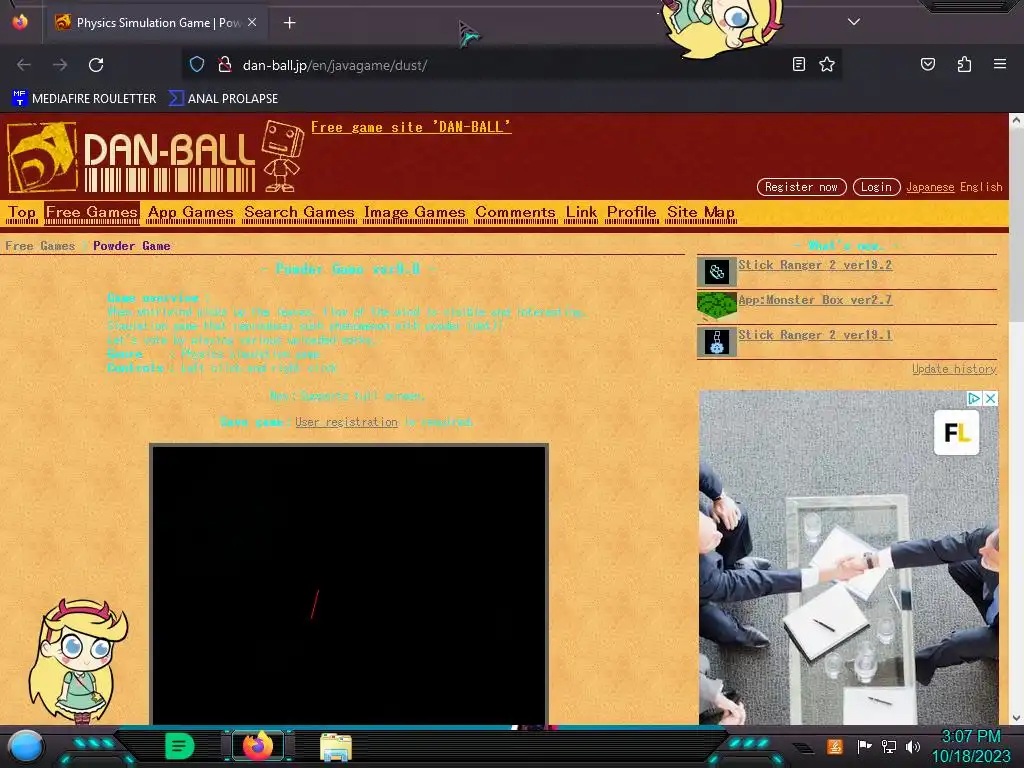
Task: Open the Profile menu item
Action: (x=632, y=212)
